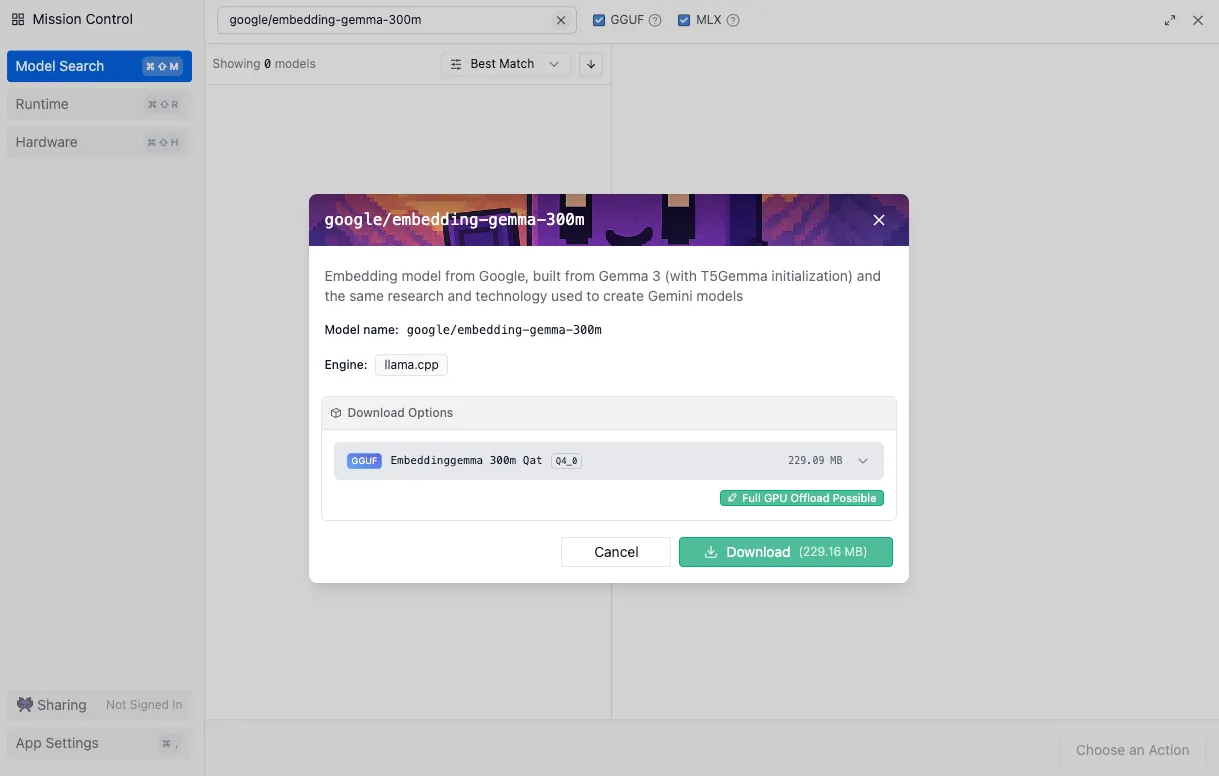Screen dimensions: 1219x776
Task: Untick the MLX checkbox
Action: (x=684, y=20)
